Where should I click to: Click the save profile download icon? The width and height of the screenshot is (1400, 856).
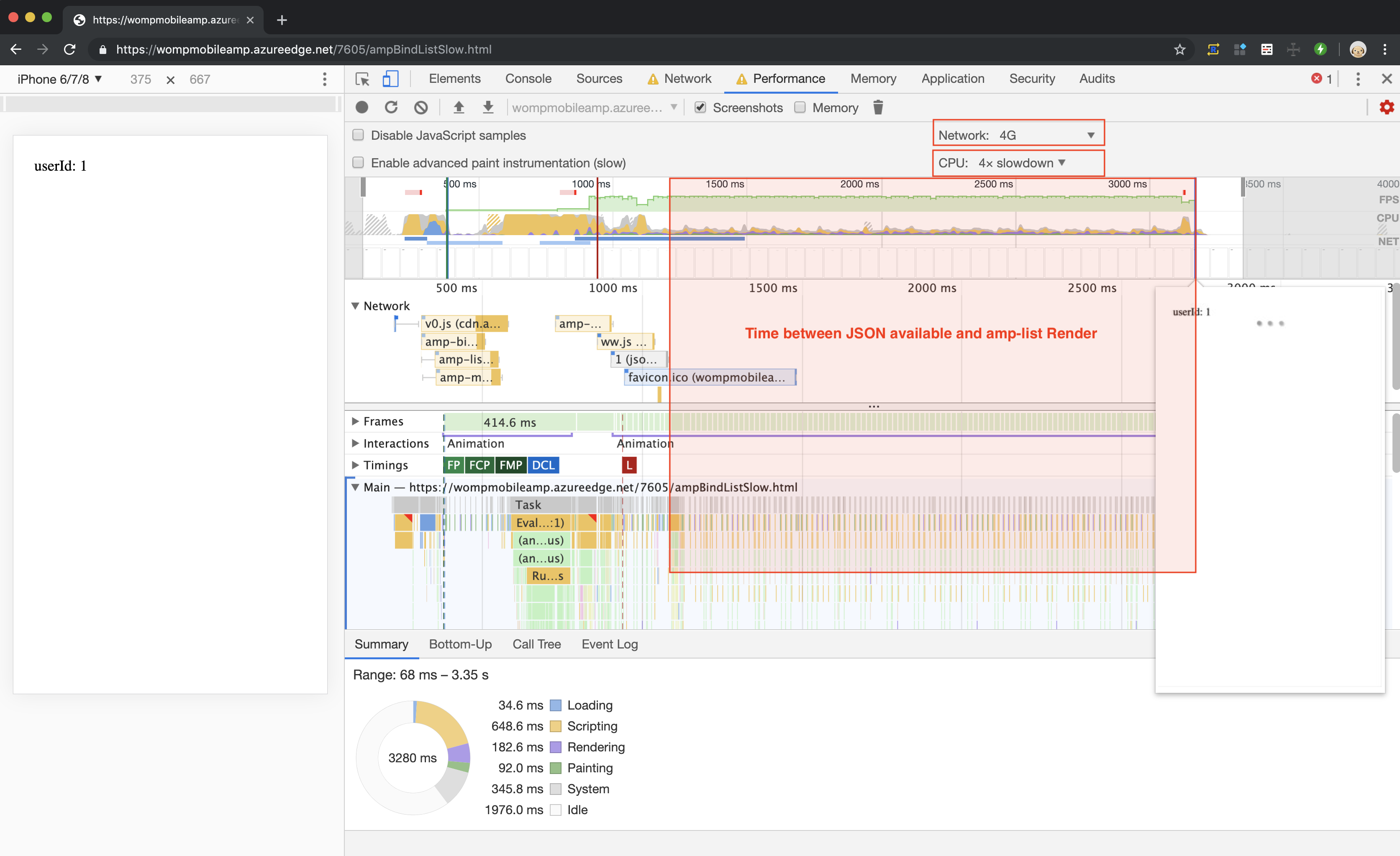[488, 108]
